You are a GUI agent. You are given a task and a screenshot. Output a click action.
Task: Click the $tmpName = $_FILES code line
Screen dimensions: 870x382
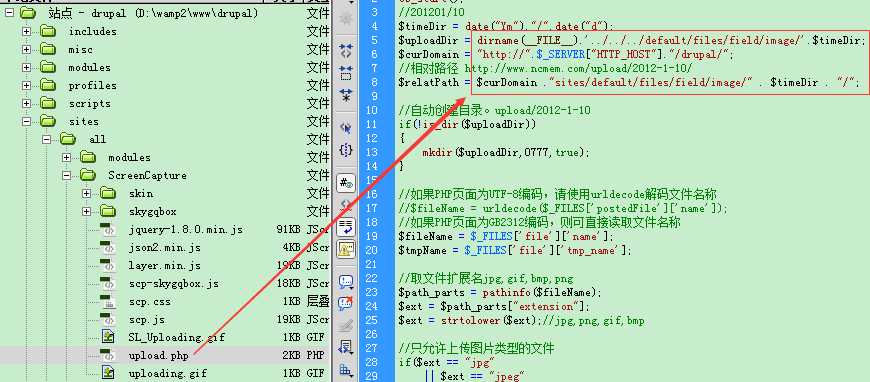tap(515, 250)
